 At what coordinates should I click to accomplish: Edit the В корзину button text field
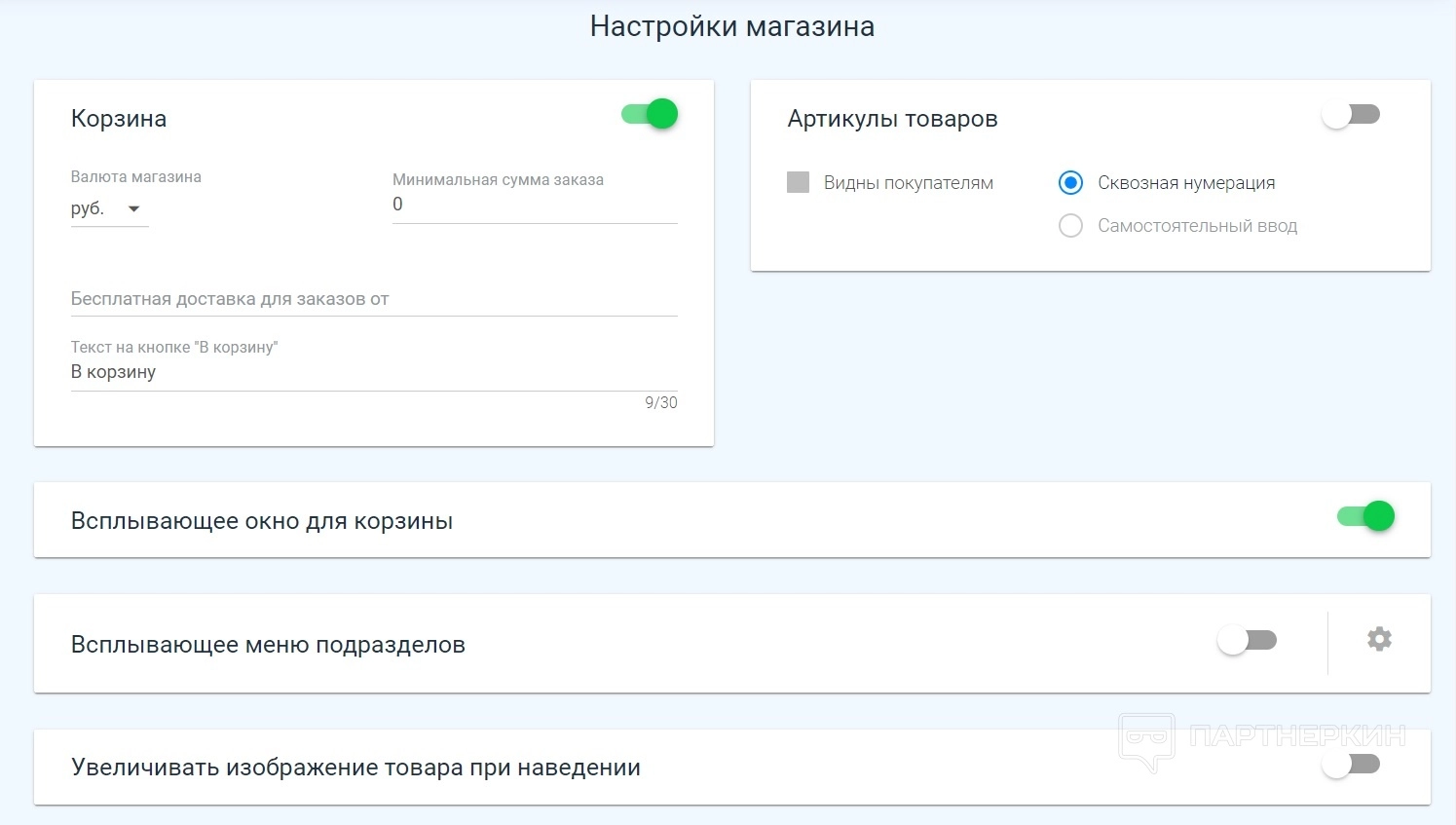(x=373, y=372)
